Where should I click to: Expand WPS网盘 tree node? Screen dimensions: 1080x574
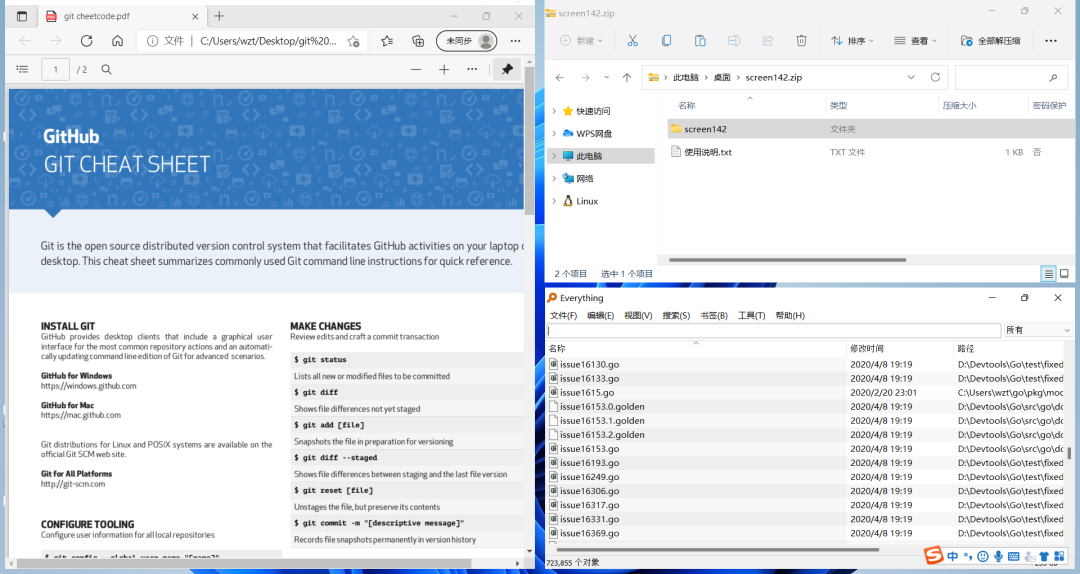pyautogui.click(x=554, y=134)
